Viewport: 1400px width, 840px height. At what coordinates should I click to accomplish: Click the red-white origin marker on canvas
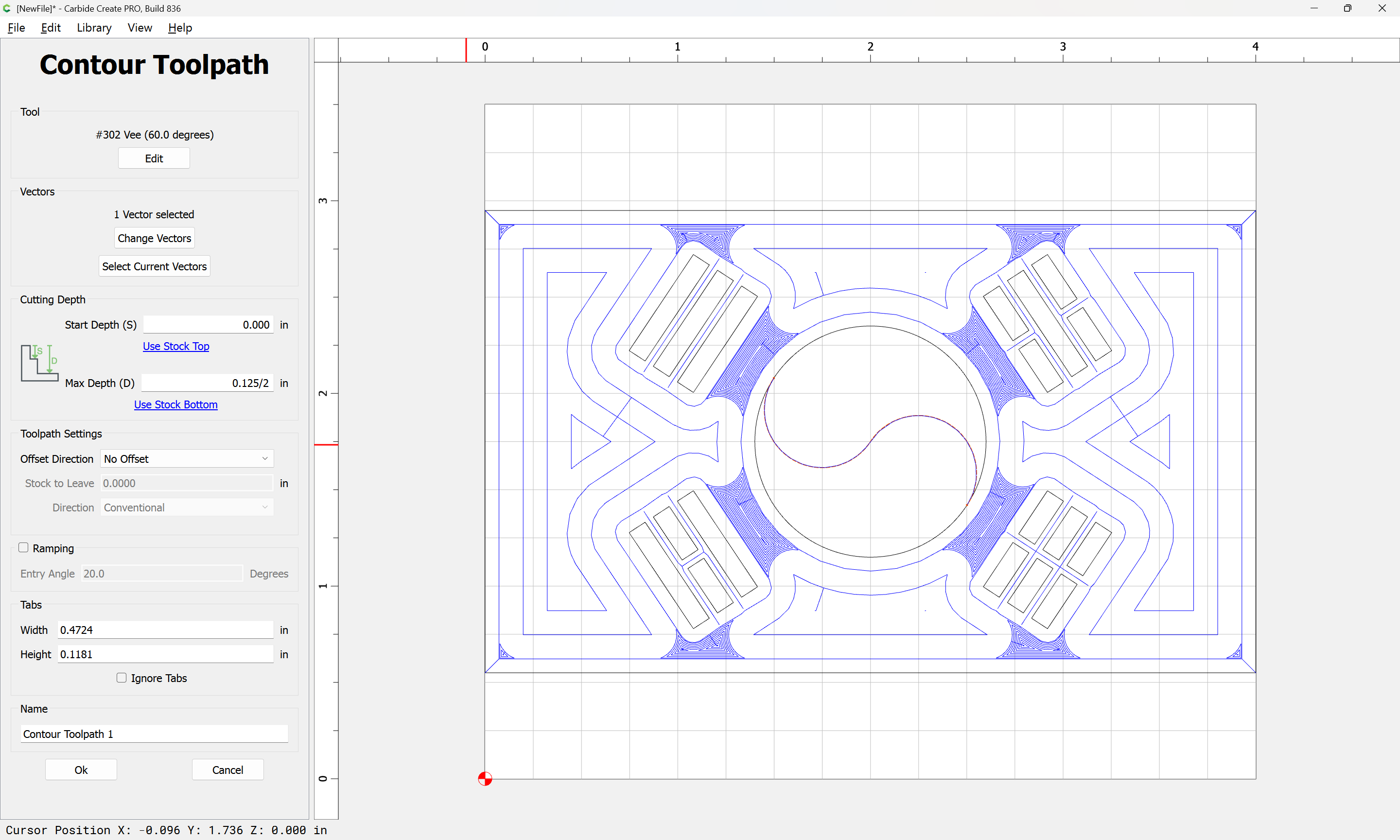(x=485, y=779)
